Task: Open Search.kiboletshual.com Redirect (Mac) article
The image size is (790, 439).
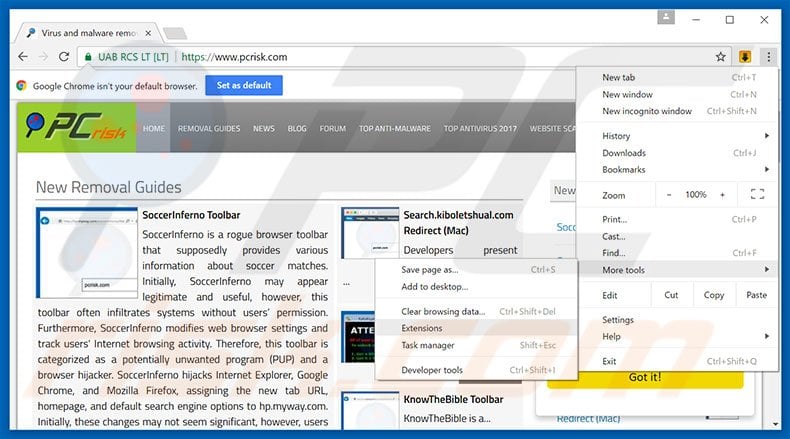Action: coord(458,222)
